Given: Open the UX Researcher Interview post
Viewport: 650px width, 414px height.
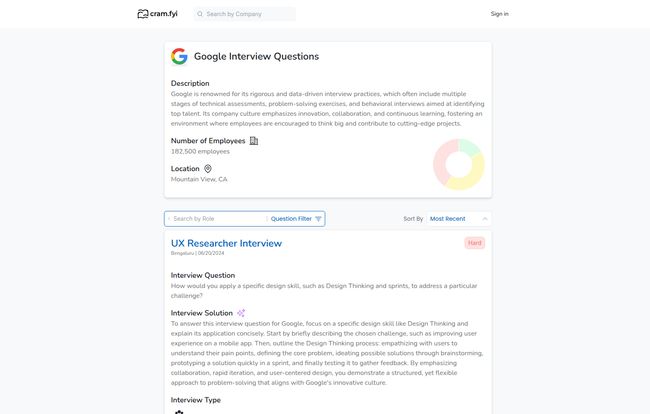Looking at the screenshot, I should (x=226, y=243).
